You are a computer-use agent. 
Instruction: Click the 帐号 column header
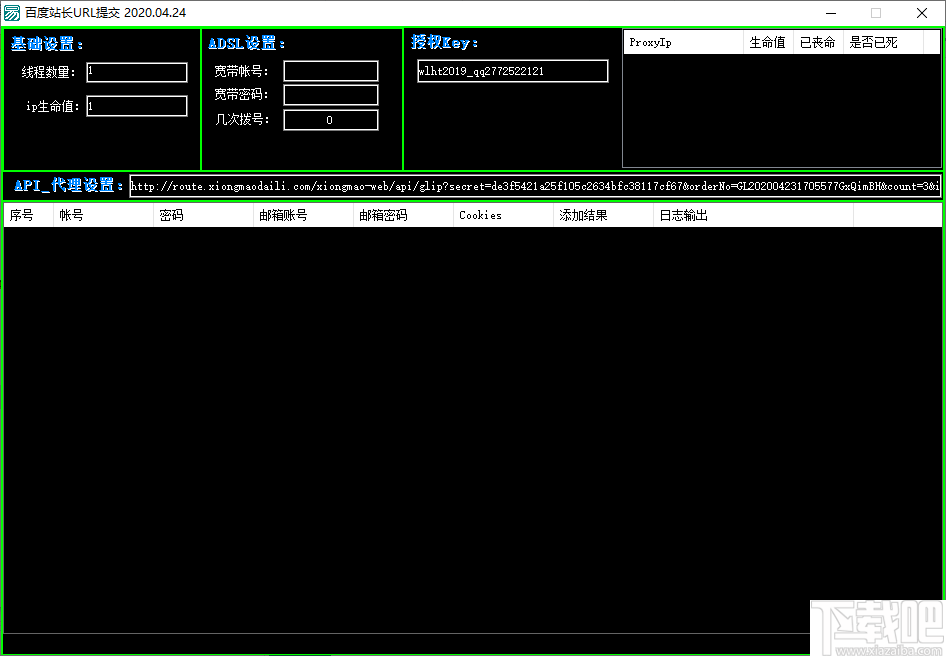[x=103, y=215]
